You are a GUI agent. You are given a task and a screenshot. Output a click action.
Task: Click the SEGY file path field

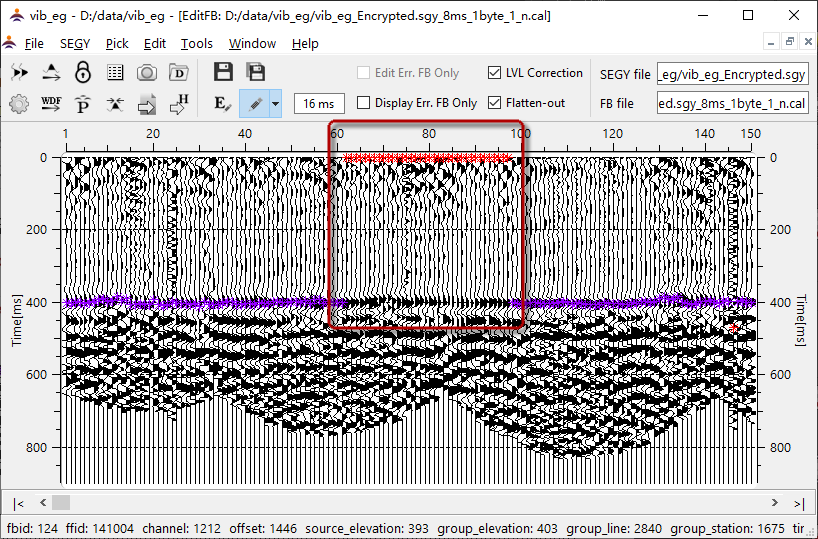click(x=732, y=75)
